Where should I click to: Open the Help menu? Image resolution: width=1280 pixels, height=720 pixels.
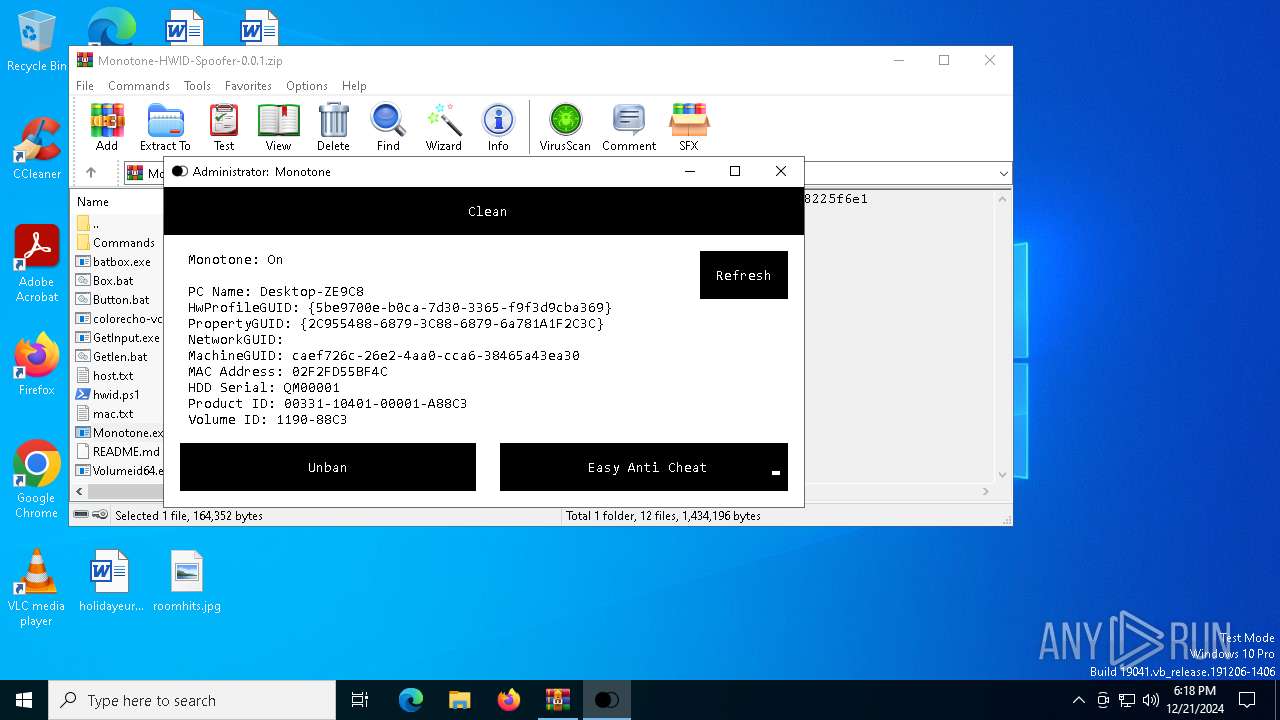click(354, 86)
